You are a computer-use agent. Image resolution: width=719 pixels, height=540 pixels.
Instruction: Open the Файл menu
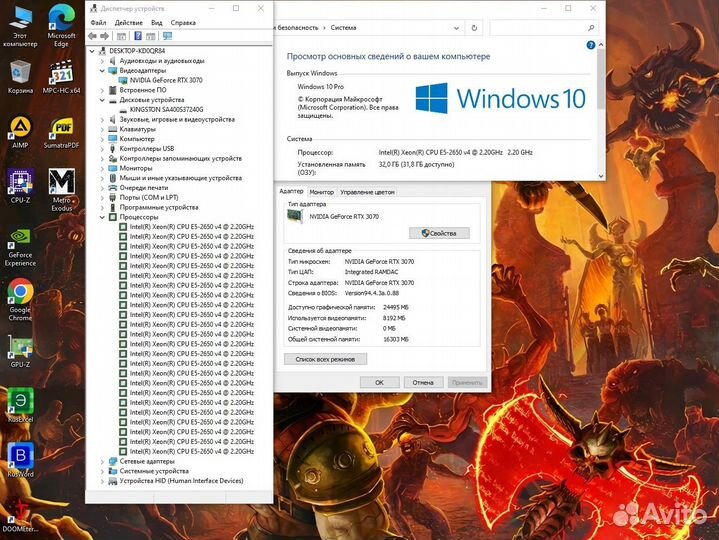[x=98, y=22]
